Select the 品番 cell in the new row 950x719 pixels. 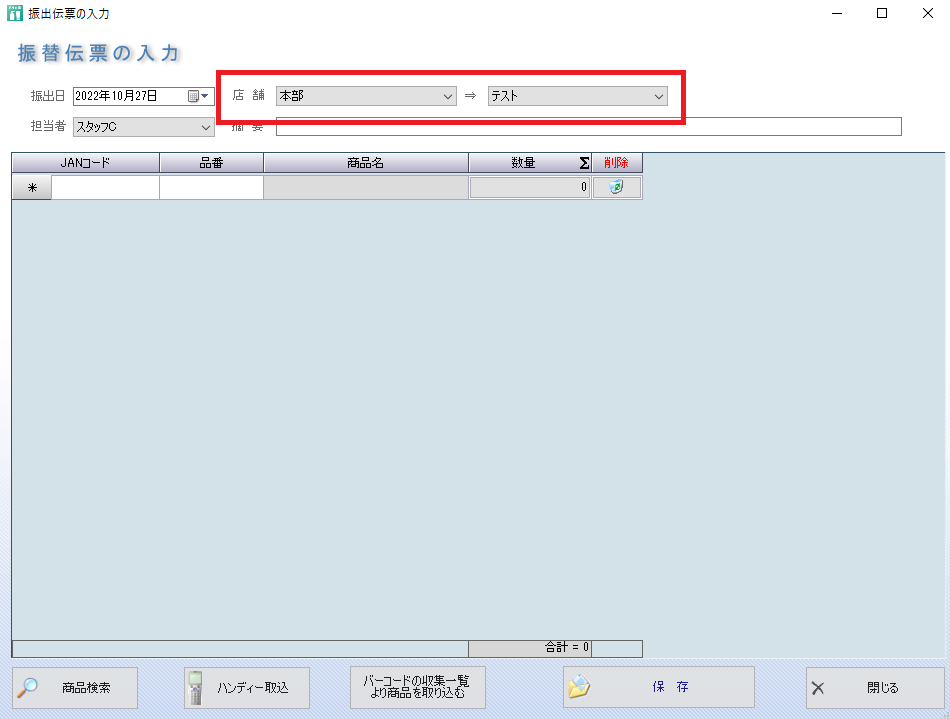(x=211, y=187)
